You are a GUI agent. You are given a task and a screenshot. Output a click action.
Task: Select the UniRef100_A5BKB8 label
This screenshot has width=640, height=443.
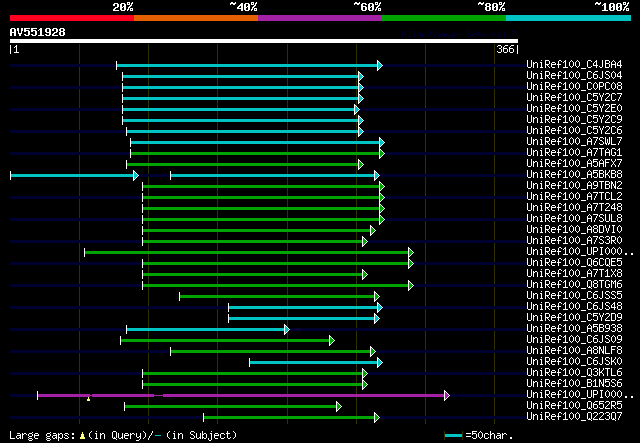pyautogui.click(x=574, y=175)
